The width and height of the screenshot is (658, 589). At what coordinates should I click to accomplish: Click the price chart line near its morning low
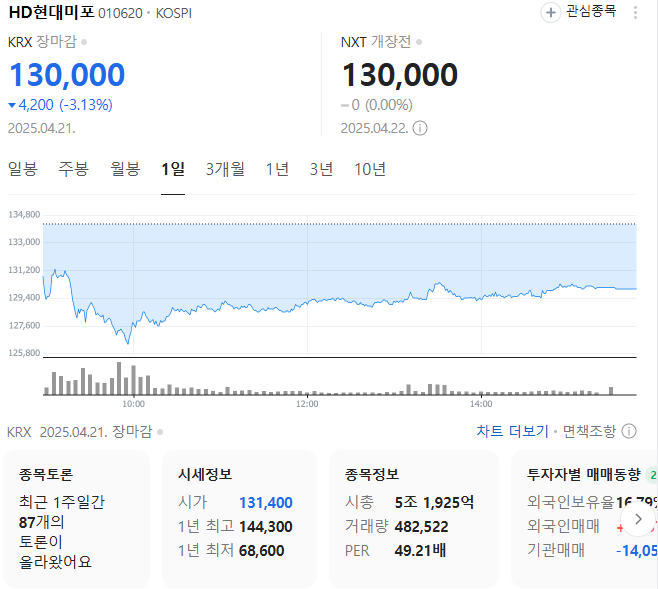pos(128,343)
